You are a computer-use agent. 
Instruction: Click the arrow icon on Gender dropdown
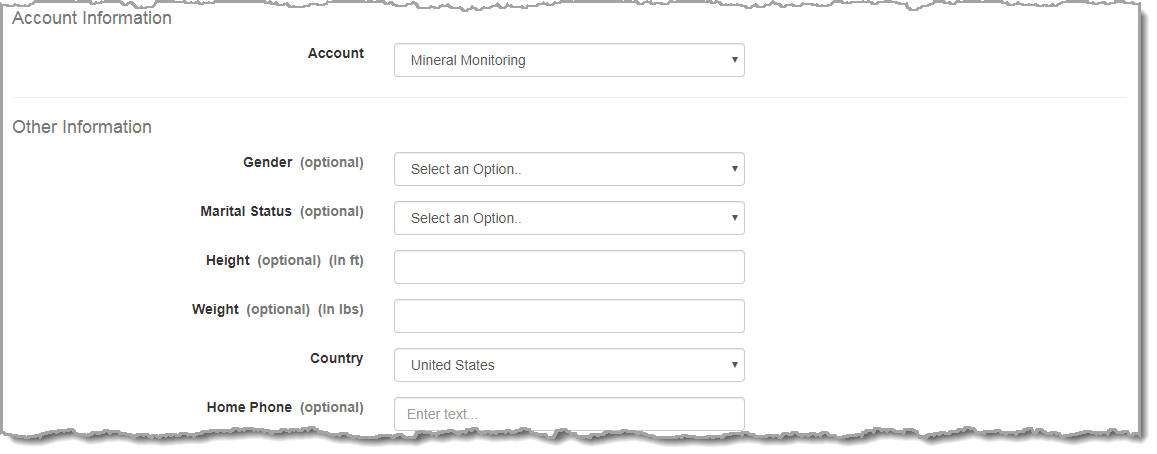pyautogui.click(x=735, y=169)
